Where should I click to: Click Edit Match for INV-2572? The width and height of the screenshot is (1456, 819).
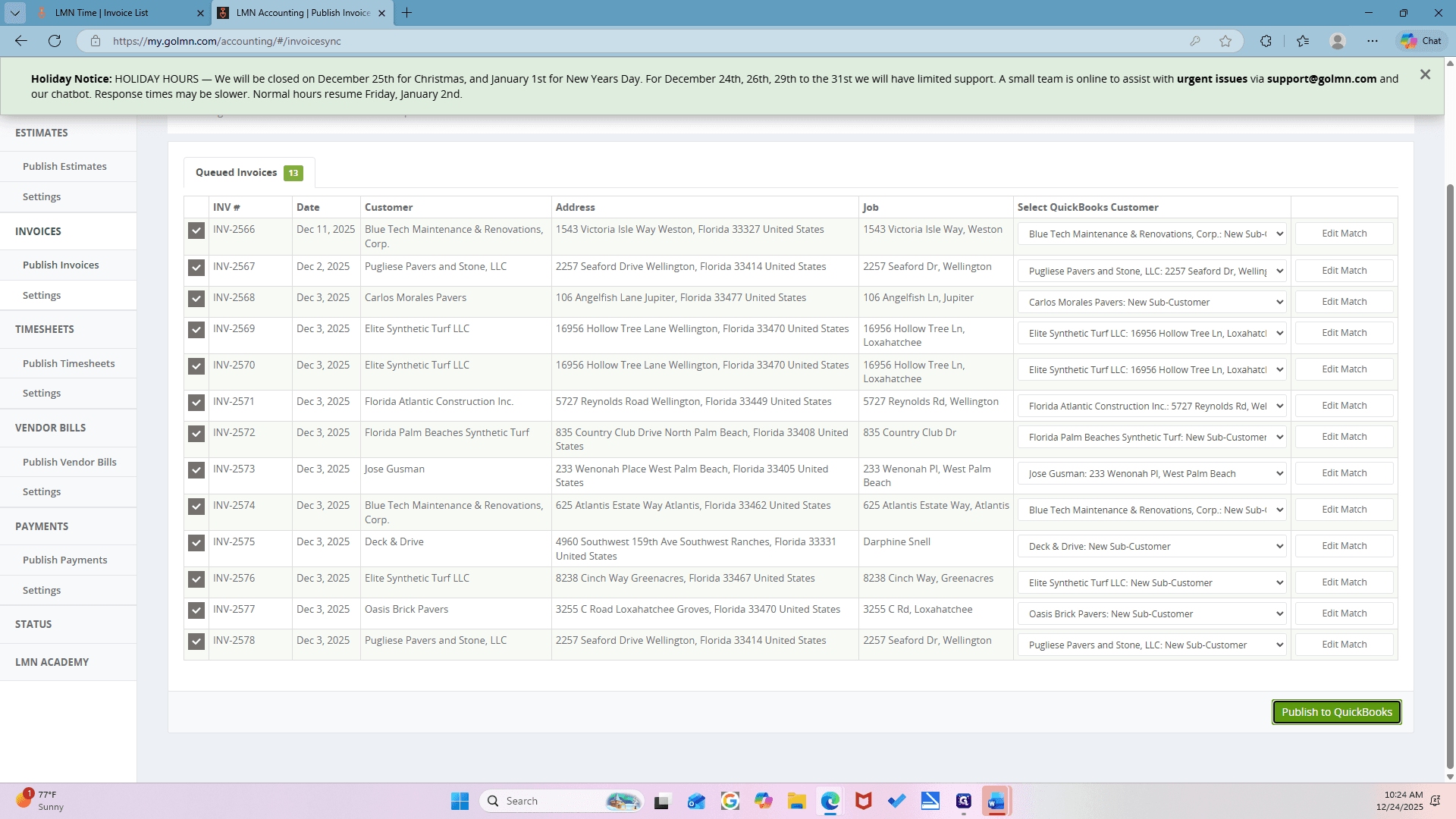coord(1344,437)
